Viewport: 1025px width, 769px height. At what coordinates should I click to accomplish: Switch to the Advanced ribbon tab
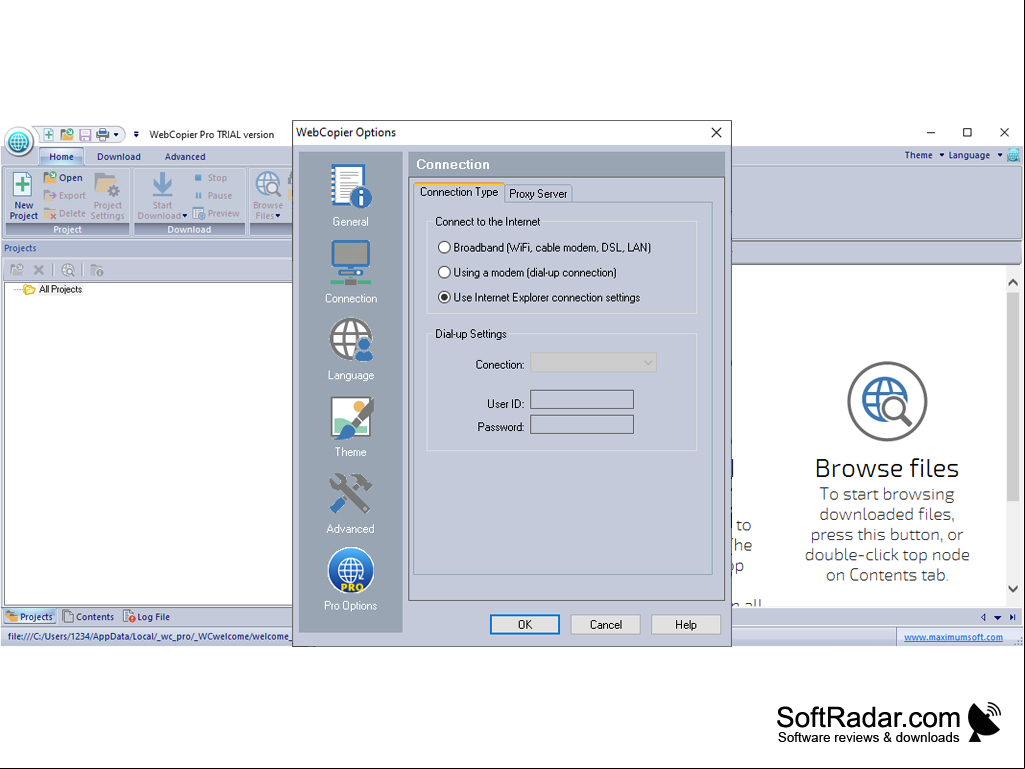pos(185,156)
